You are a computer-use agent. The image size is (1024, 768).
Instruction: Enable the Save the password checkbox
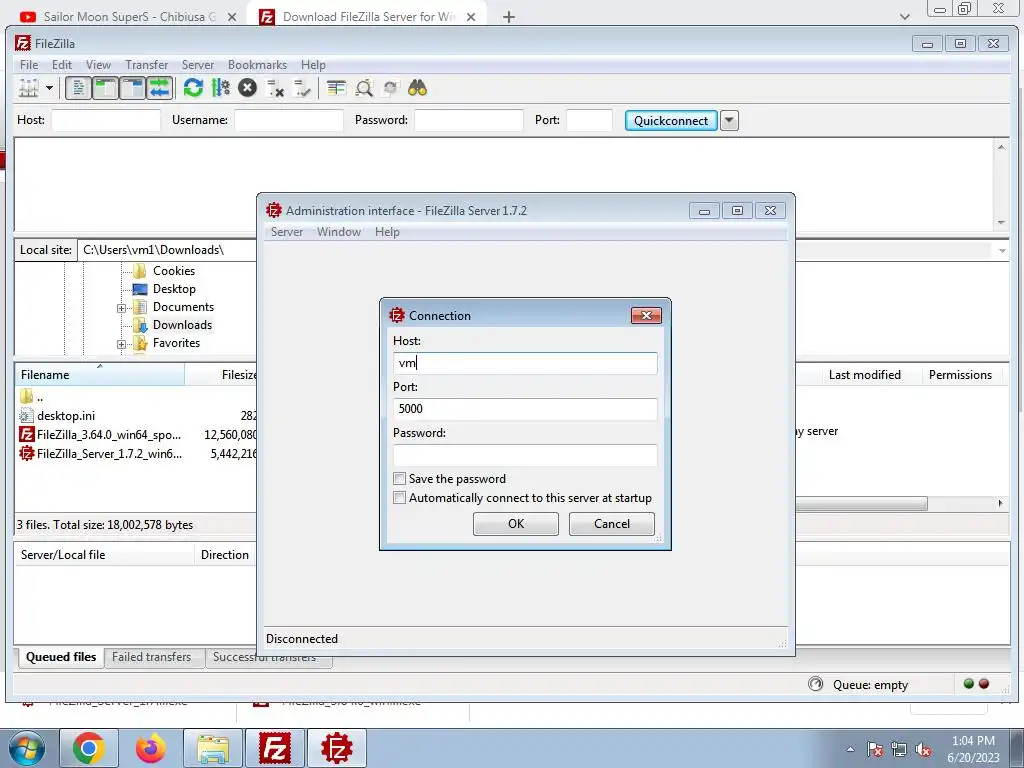tap(400, 479)
